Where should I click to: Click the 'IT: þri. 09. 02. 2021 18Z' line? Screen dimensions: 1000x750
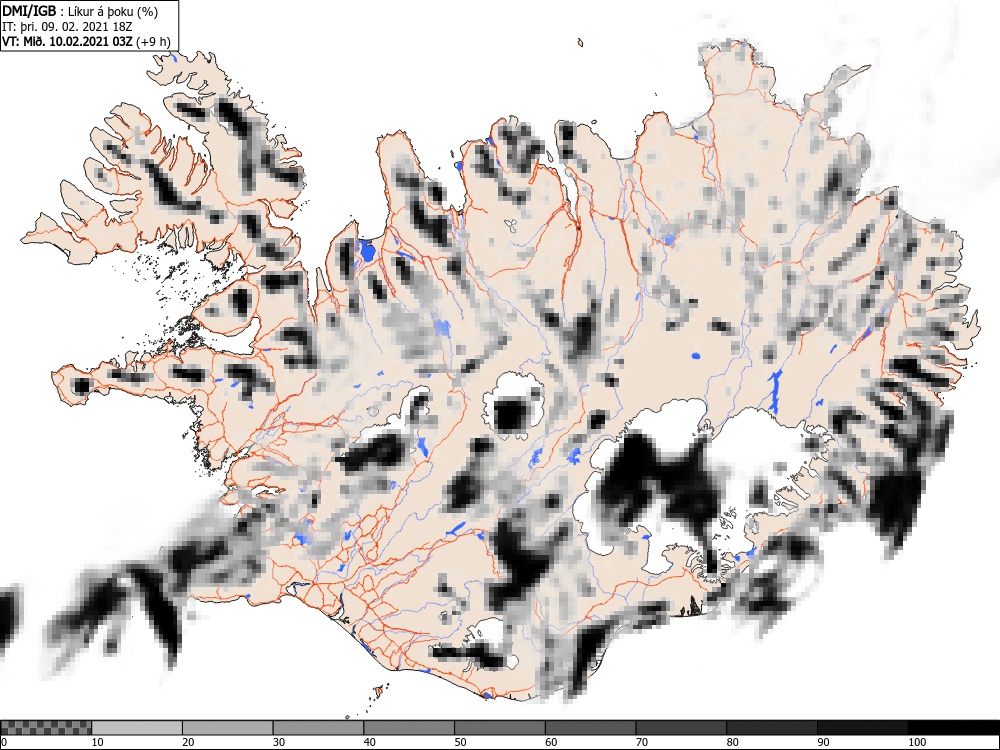pos(68,27)
